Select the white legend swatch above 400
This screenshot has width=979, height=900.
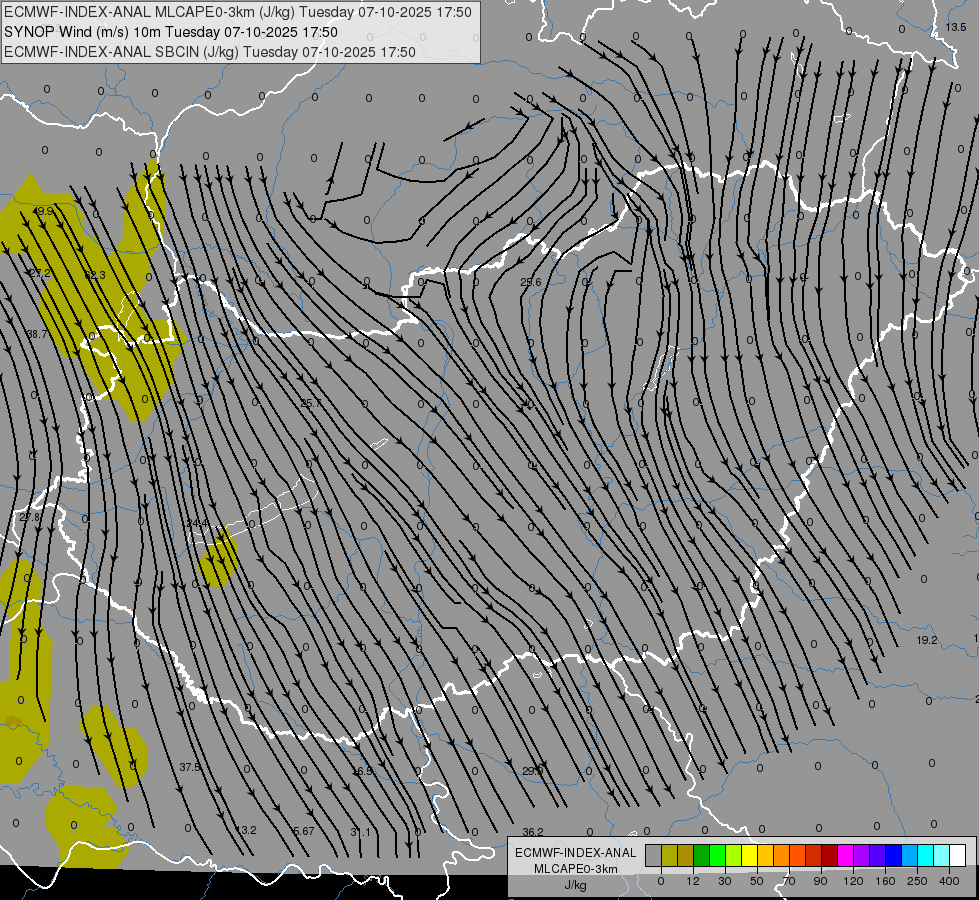(x=957, y=855)
